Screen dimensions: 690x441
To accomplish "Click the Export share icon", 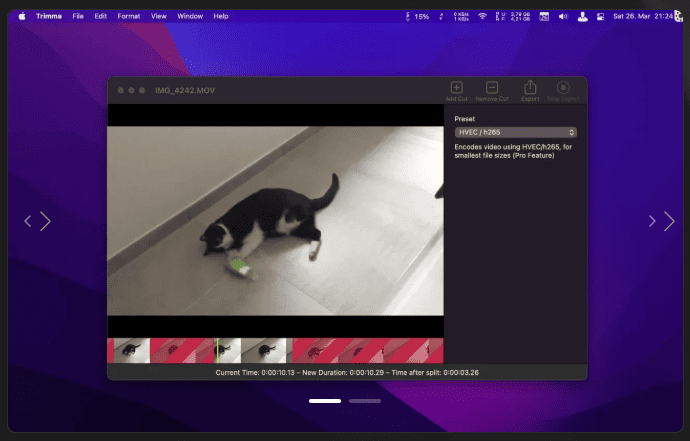I will (530, 87).
